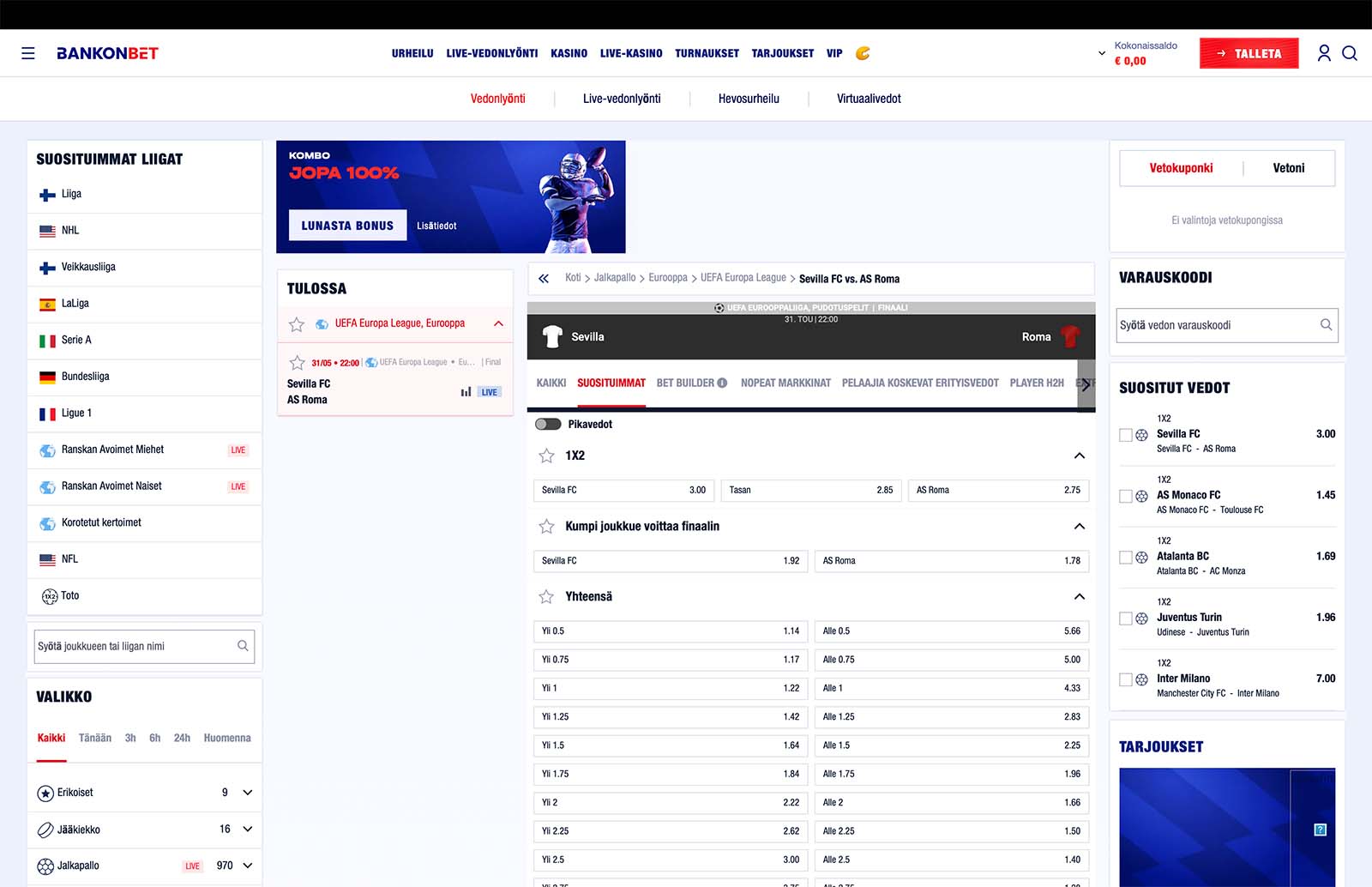The image size is (1372, 887).
Task: Tick the Inter Milano 7.00 bet checkbox
Action: [x=1126, y=679]
